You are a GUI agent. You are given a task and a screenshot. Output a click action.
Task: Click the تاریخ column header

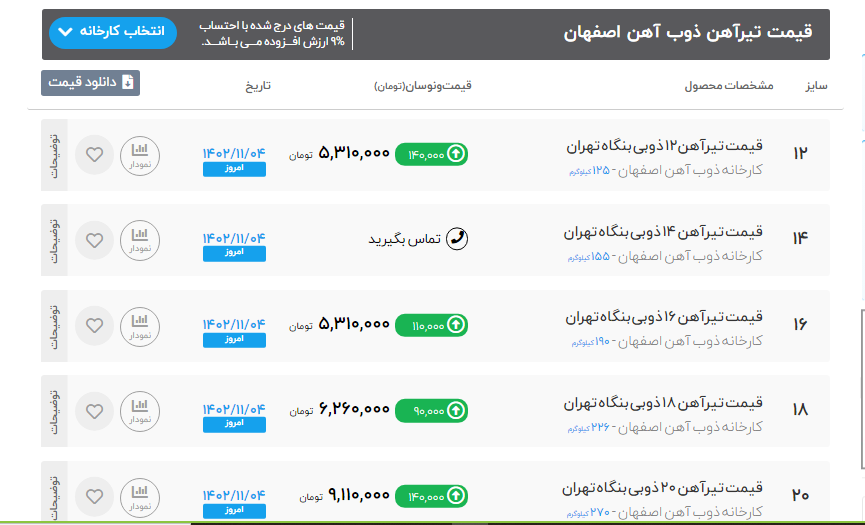click(258, 86)
